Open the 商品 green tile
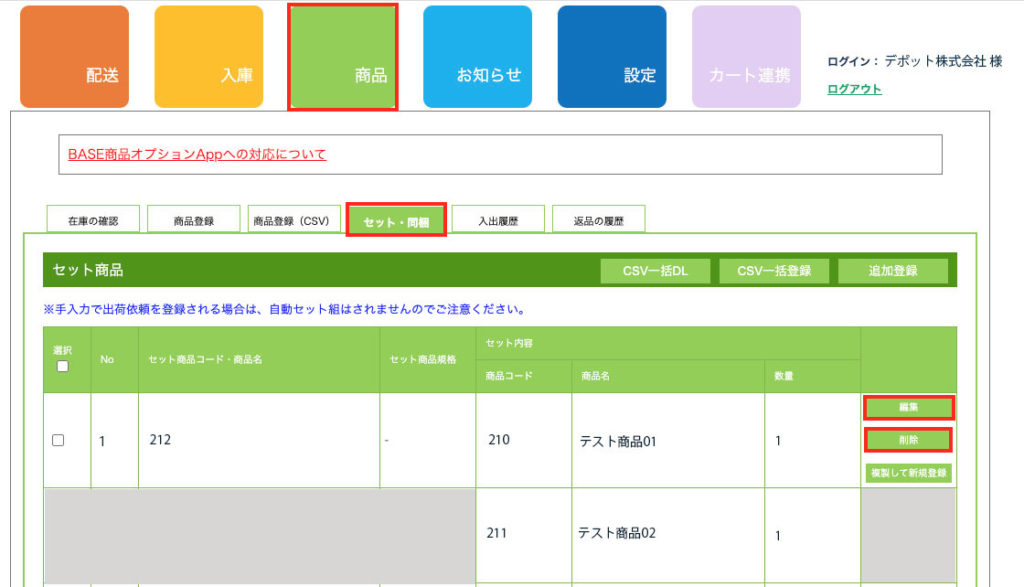 tap(343, 57)
